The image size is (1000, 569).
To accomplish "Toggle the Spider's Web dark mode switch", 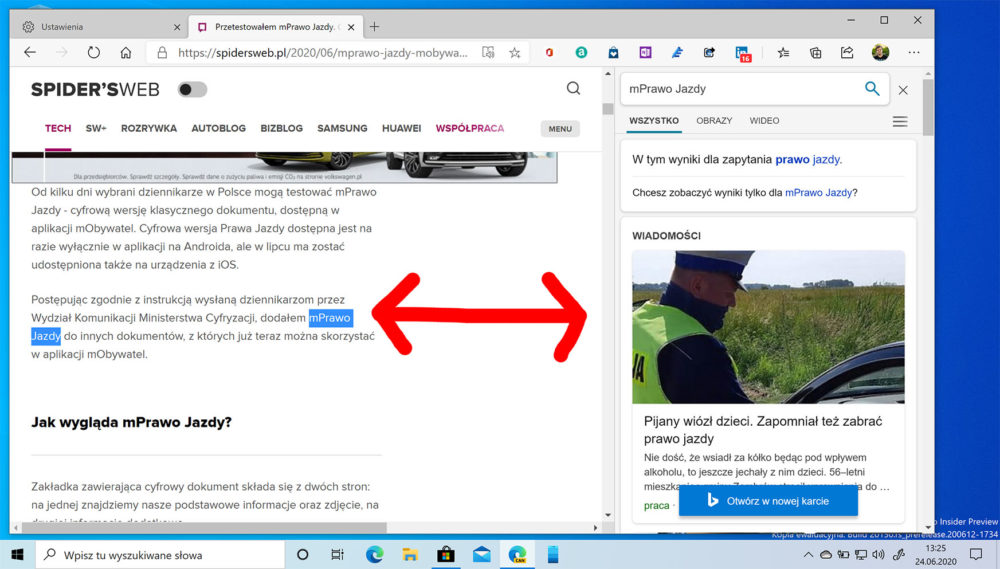I will (192, 89).
